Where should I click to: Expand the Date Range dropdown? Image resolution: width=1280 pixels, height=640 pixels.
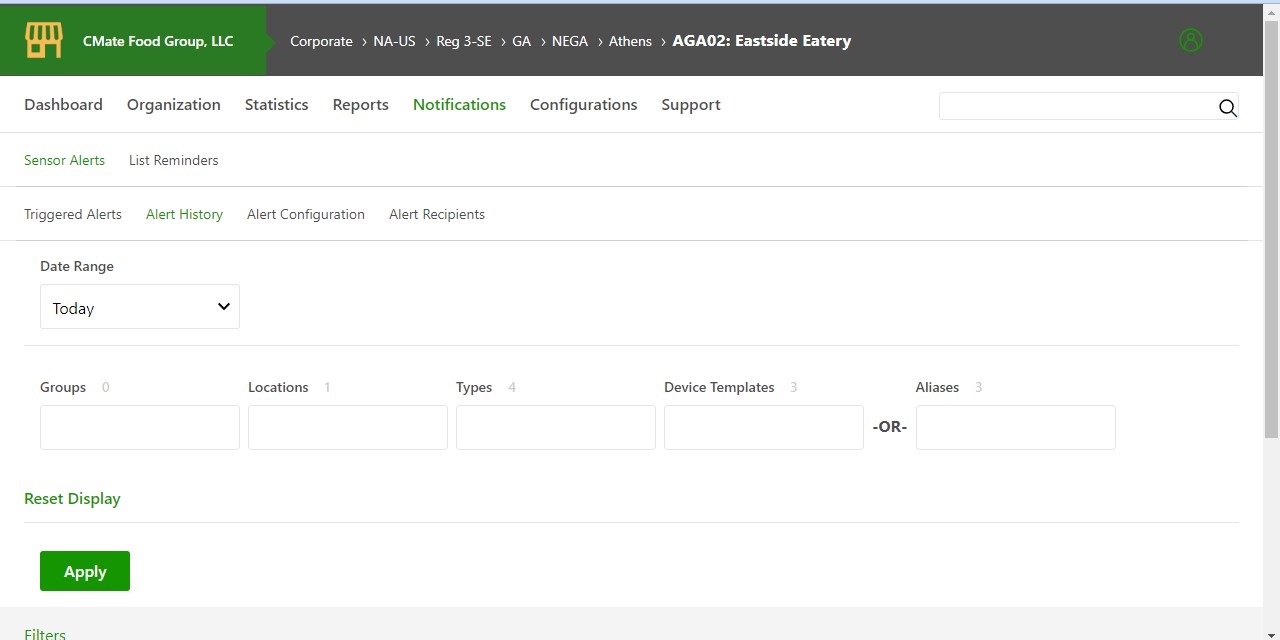pyautogui.click(x=140, y=307)
